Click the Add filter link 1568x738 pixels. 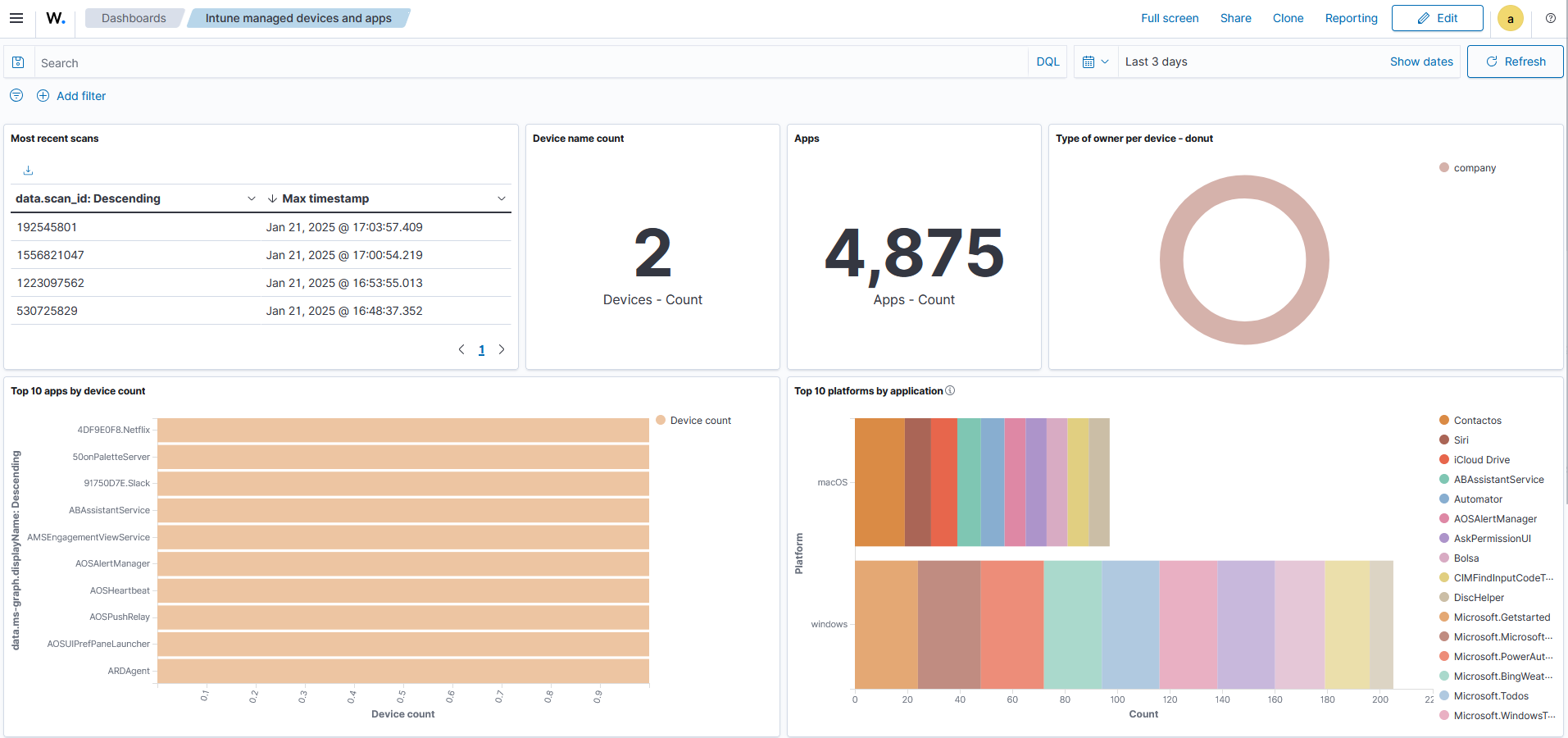point(80,96)
